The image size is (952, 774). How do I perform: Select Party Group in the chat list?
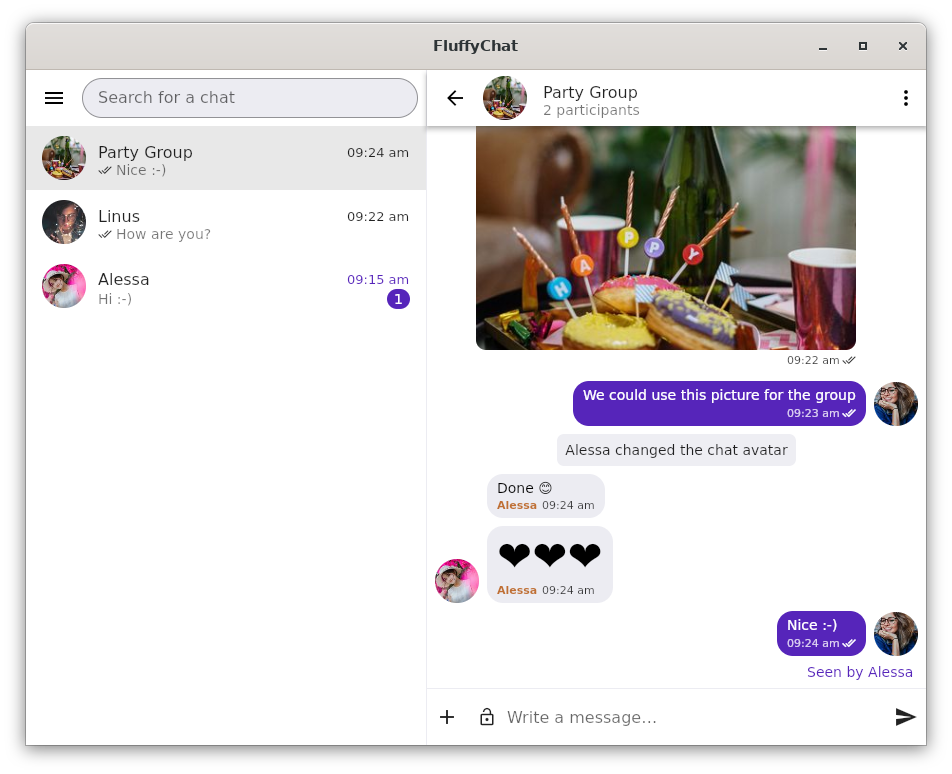(x=226, y=158)
